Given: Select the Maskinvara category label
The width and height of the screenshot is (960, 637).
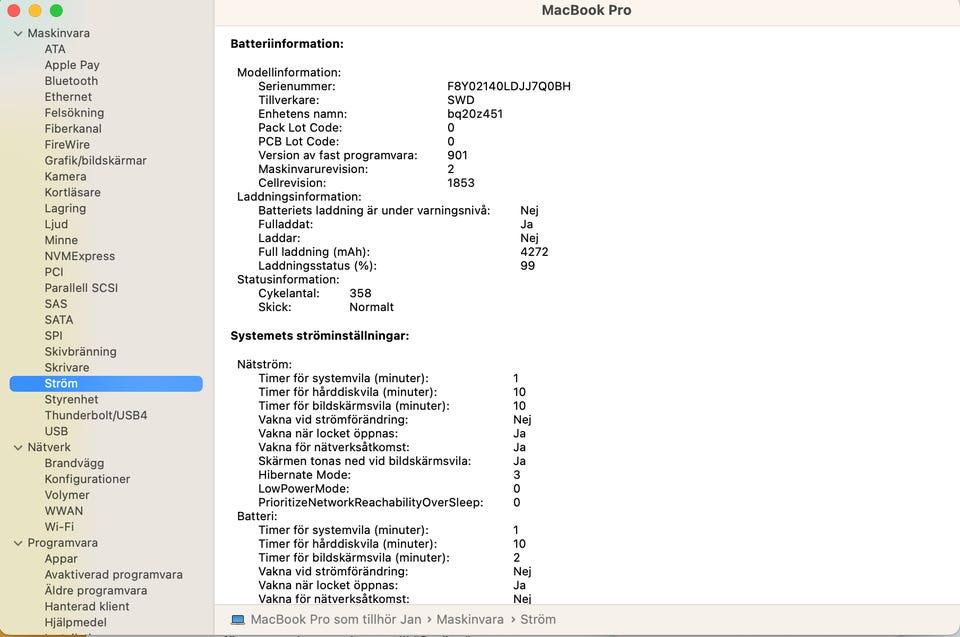Looking at the screenshot, I should point(58,33).
